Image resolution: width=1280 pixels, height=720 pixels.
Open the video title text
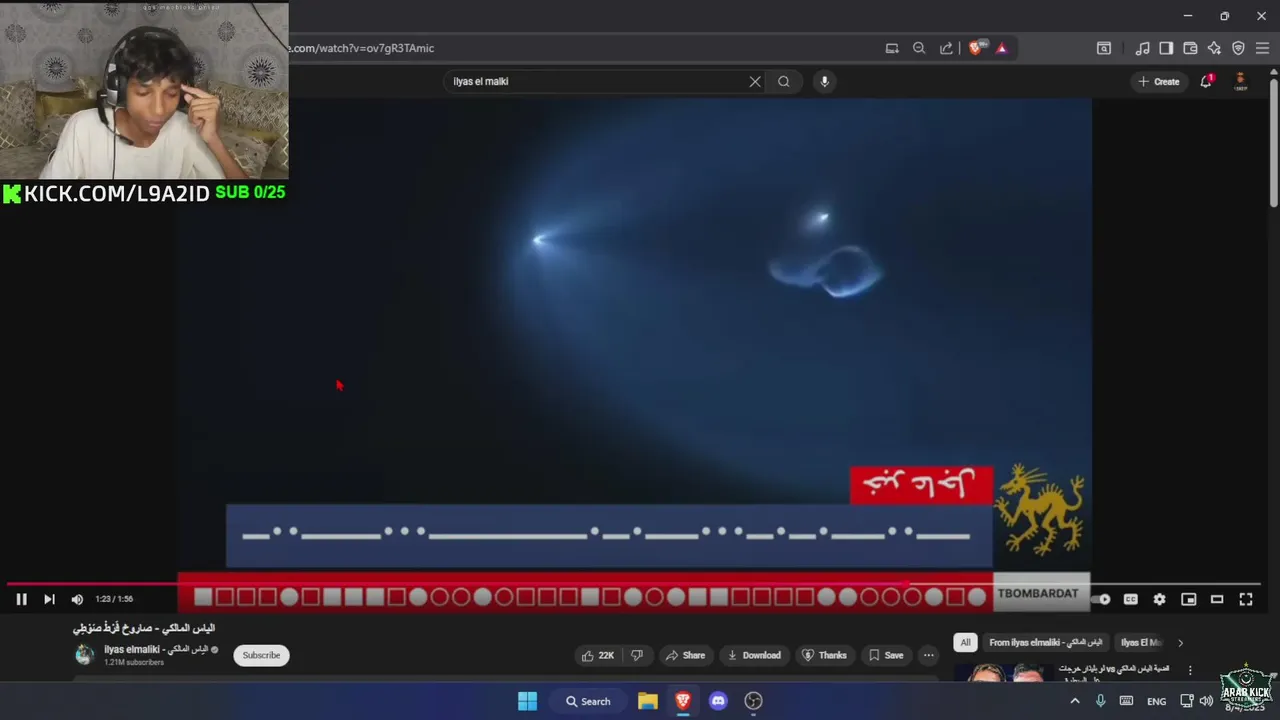tap(144, 628)
